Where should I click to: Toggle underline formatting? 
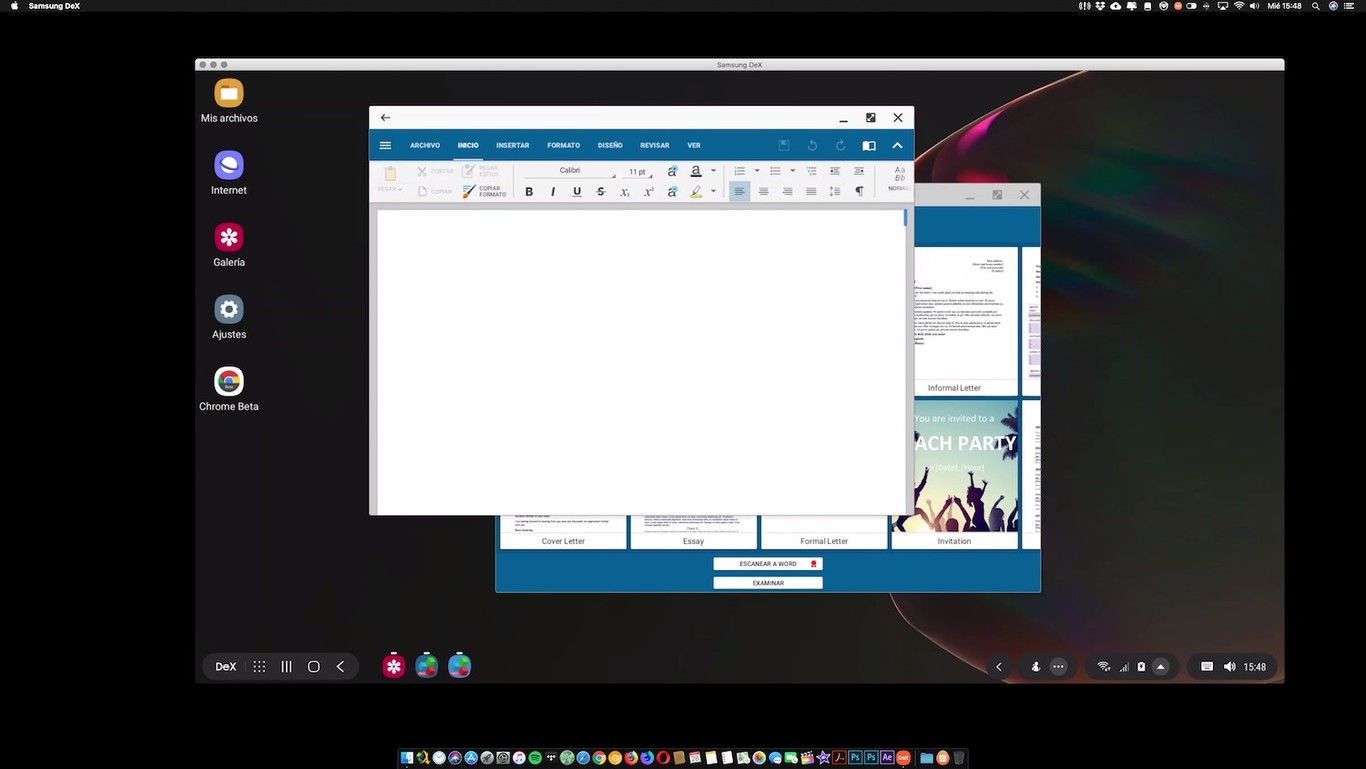point(577,191)
